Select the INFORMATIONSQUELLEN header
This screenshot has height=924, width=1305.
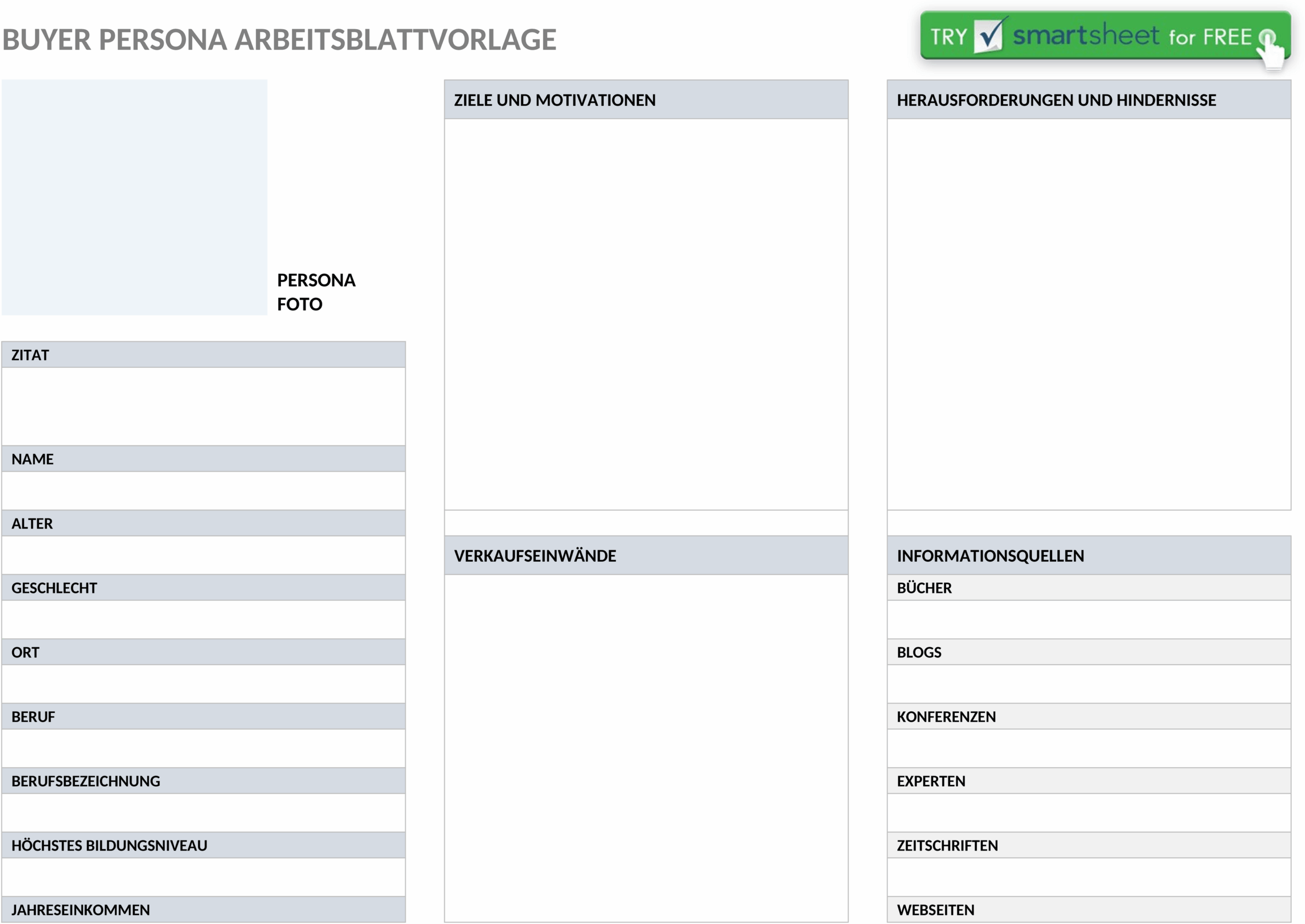(1089, 556)
